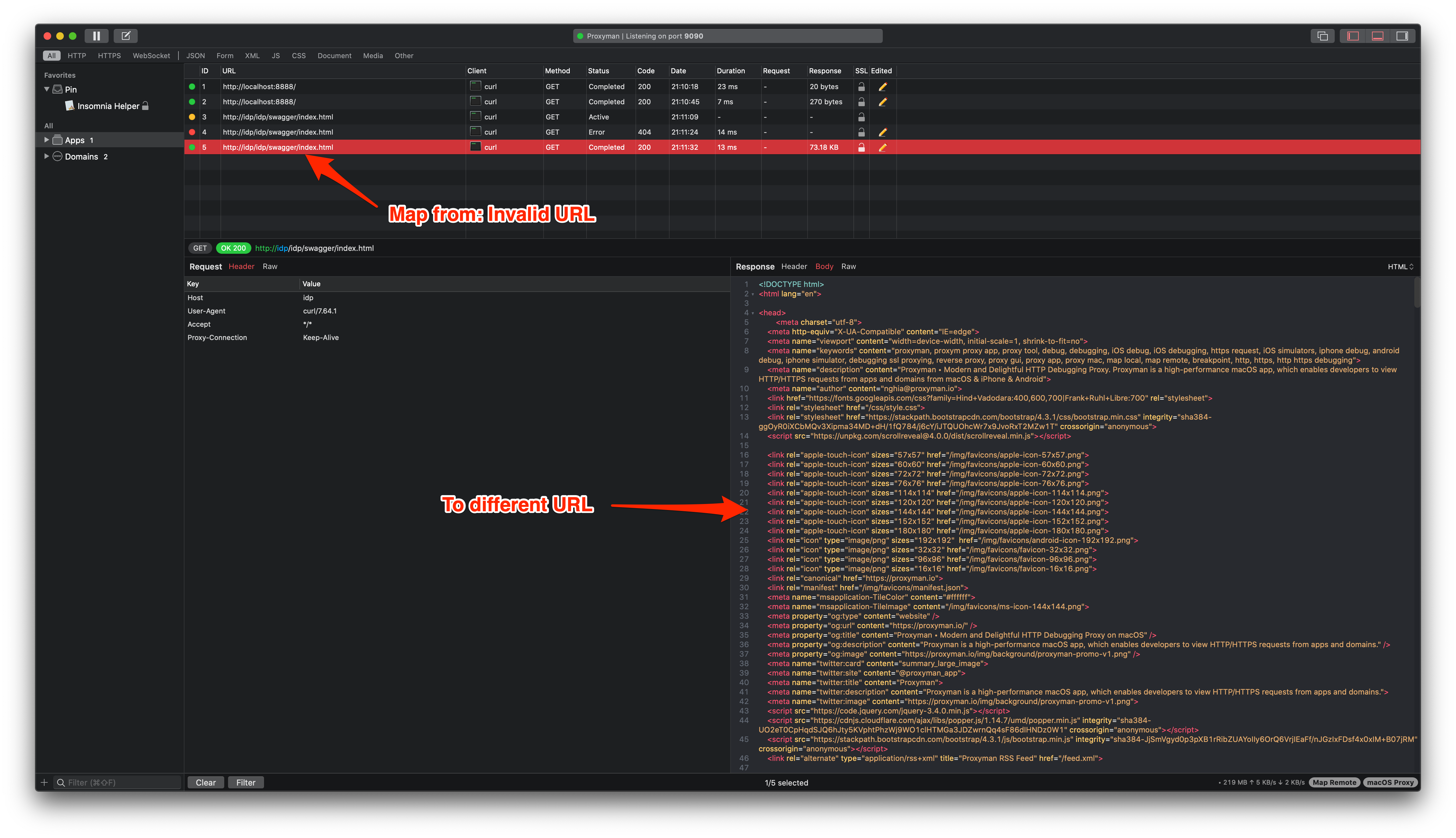Click the compose request pencil icon
The image size is (1456, 838).
[x=125, y=36]
